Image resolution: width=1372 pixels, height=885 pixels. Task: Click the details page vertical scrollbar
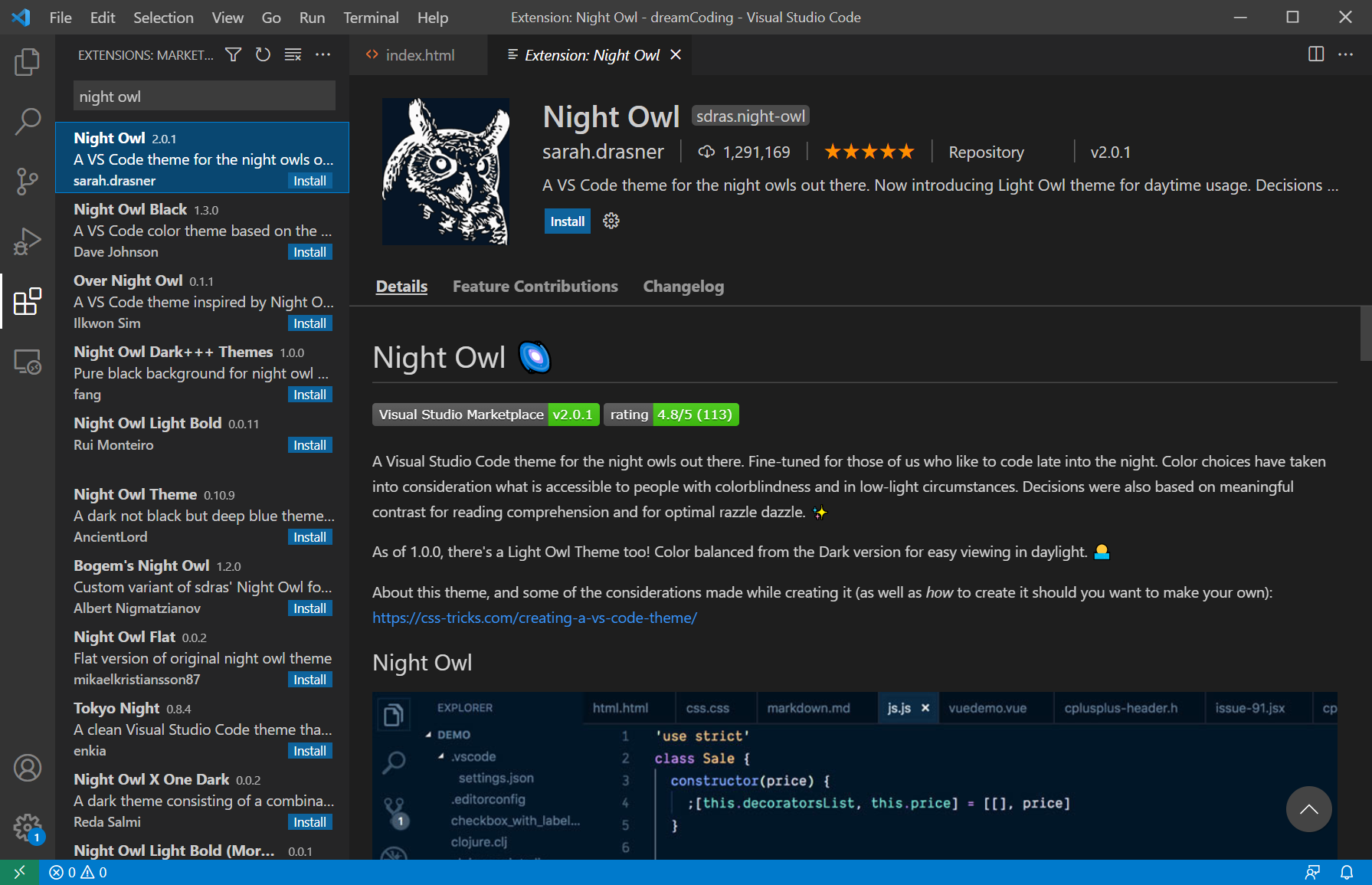[x=1365, y=333]
